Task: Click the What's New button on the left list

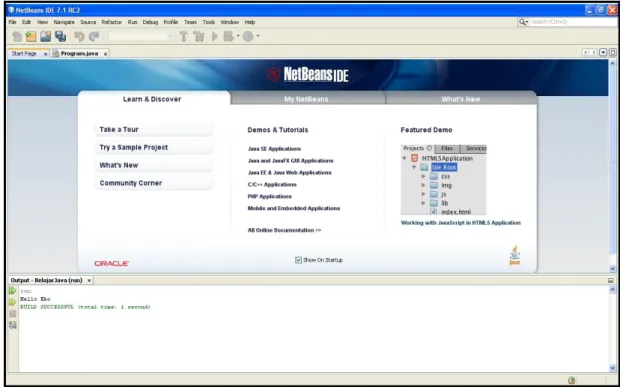Action: (x=154, y=165)
